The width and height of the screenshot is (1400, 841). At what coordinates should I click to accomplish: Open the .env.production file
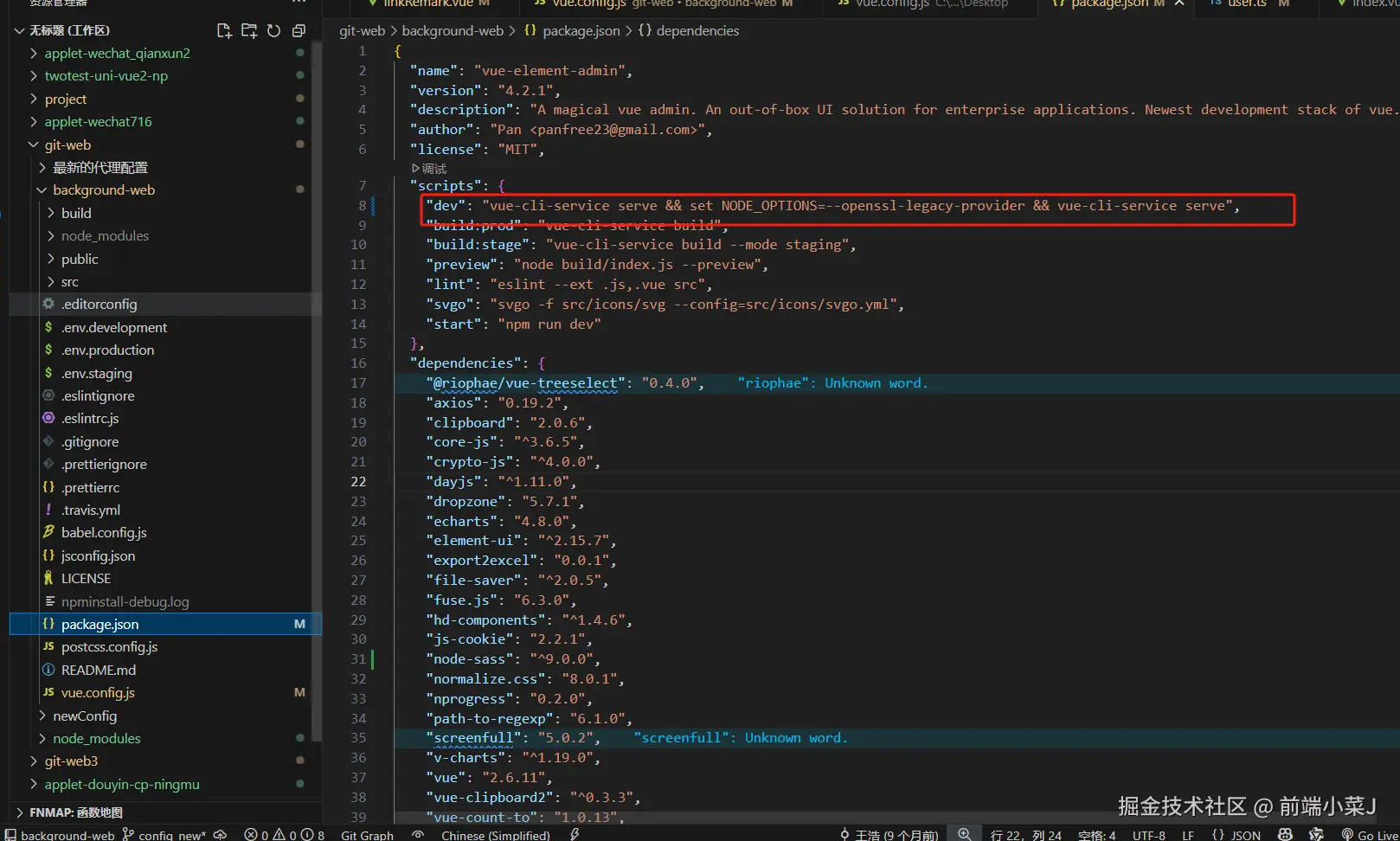tap(107, 350)
